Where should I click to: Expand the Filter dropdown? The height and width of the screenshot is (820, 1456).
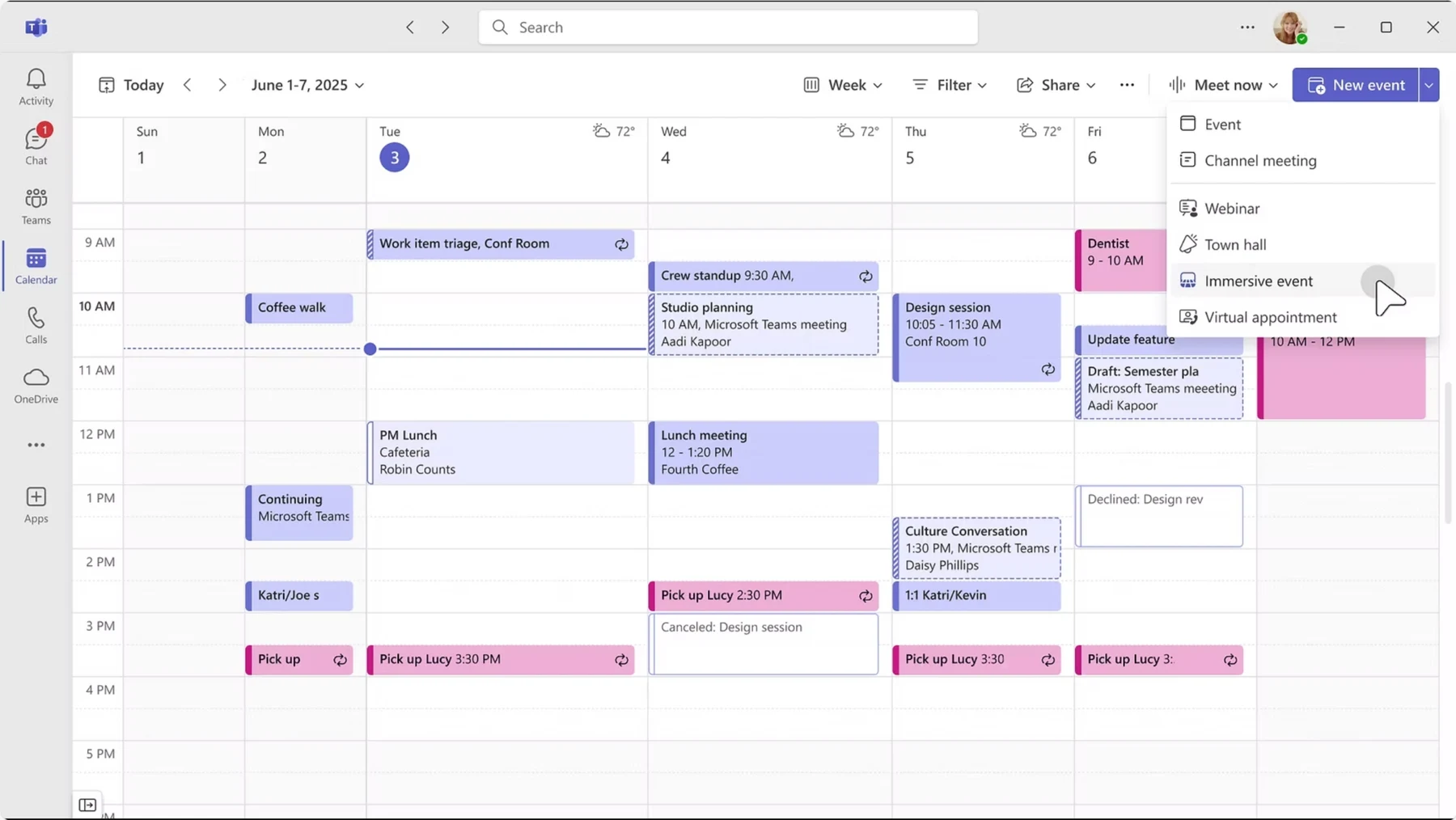pos(950,85)
